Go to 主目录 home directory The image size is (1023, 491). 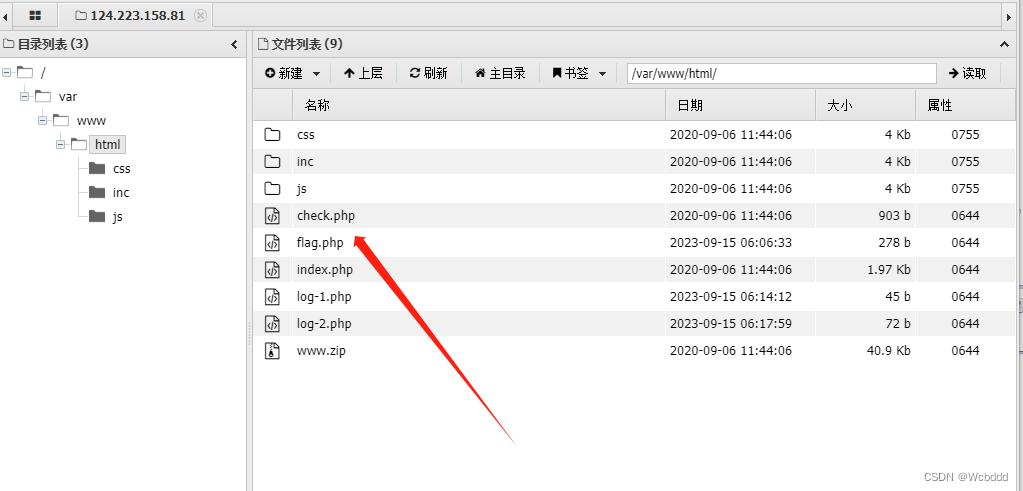pyautogui.click(x=500, y=74)
